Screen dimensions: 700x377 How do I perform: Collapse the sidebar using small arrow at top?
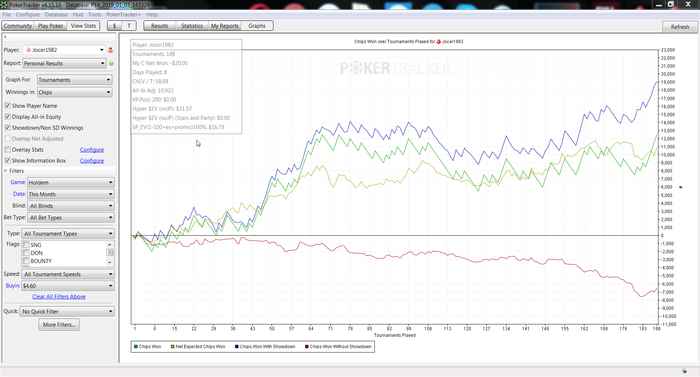coord(5,37)
